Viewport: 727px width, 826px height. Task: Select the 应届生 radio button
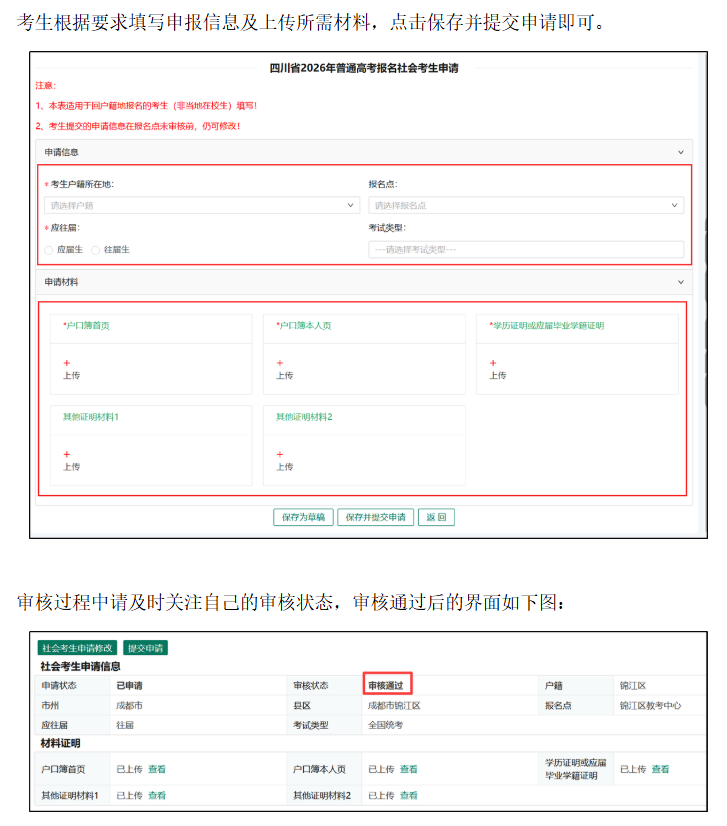pos(49,250)
